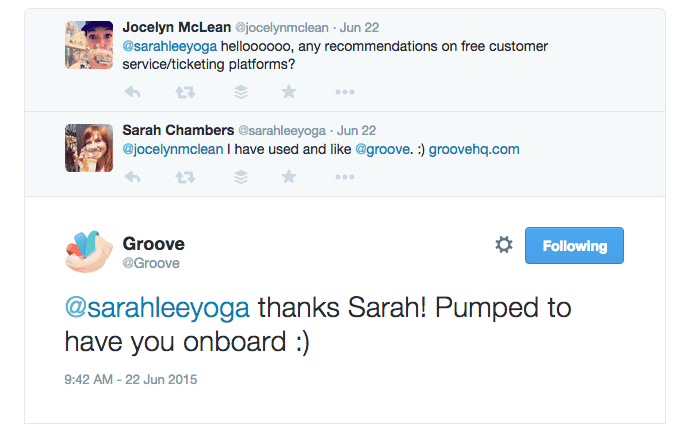690x430 pixels.
Task: Open the 9:42 AM - 22 Jun 2015 timestamp
Action: pos(130,379)
